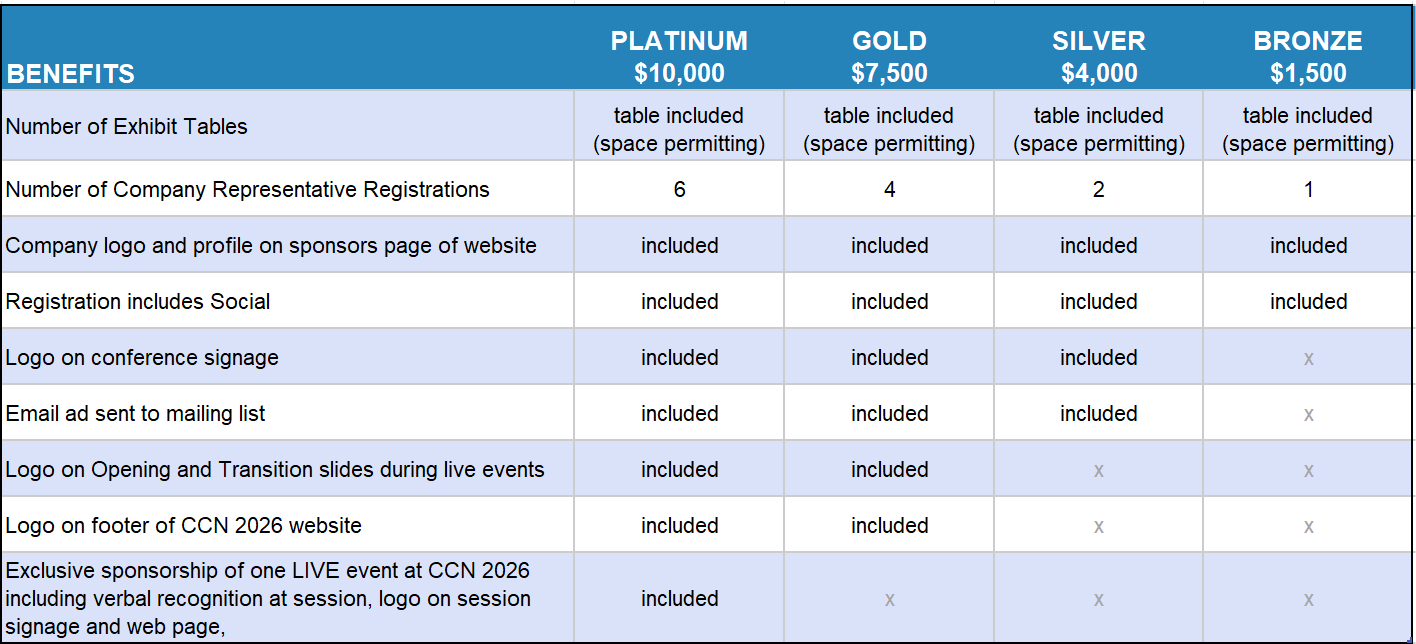Click the BRONZE $1,500 header cell
The width and height of the screenshot is (1416, 644).
[x=1308, y=56]
